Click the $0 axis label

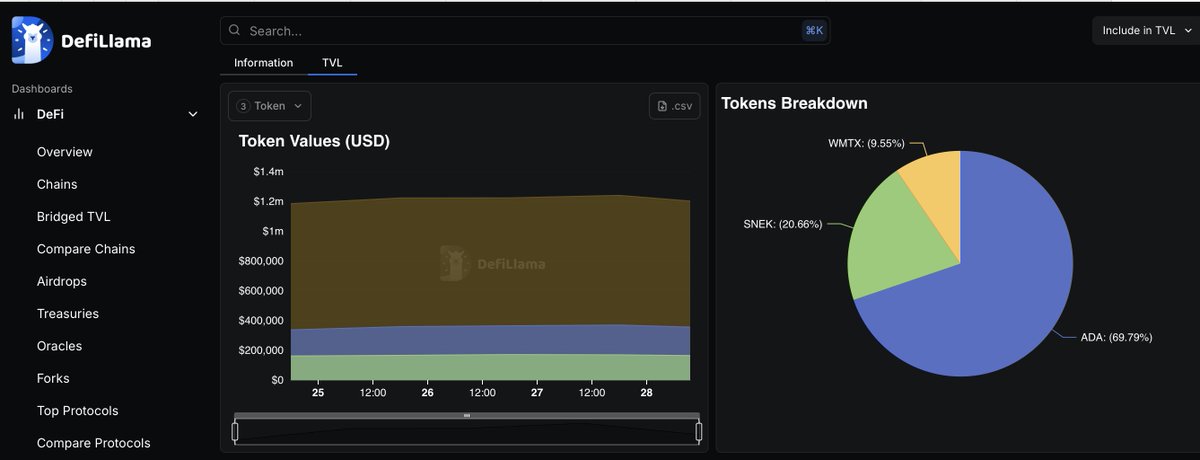pos(276,380)
